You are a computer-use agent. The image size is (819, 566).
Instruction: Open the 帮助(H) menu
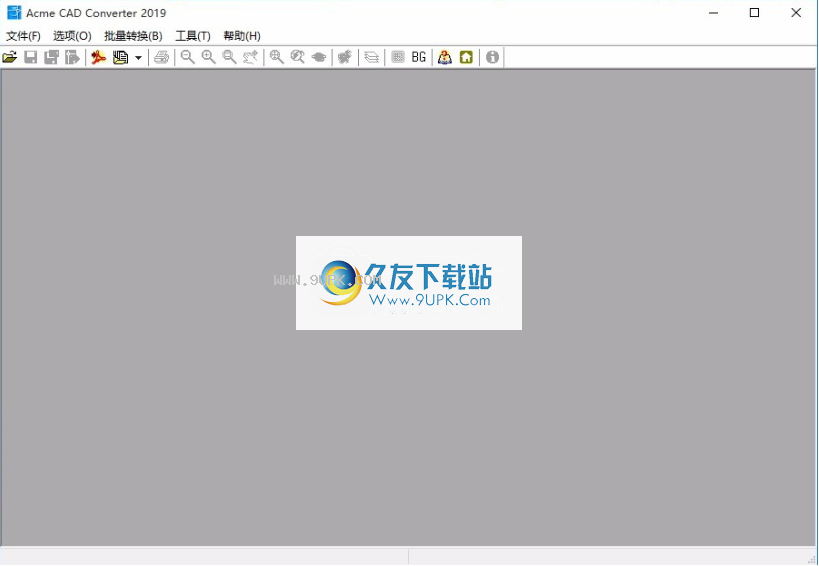(x=242, y=36)
